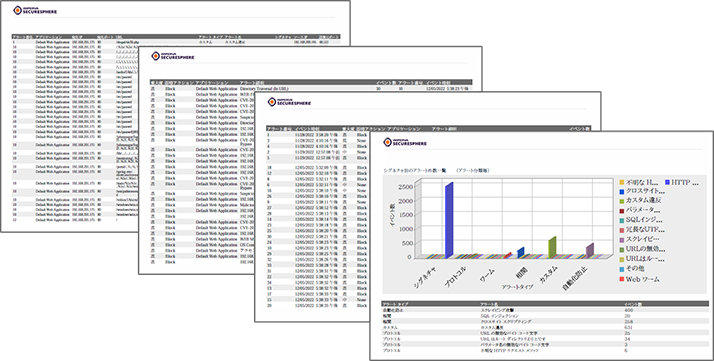Viewport: 714px width, 361px height.
Task: Click the プロトコル x-axis label
Action: coord(456,276)
